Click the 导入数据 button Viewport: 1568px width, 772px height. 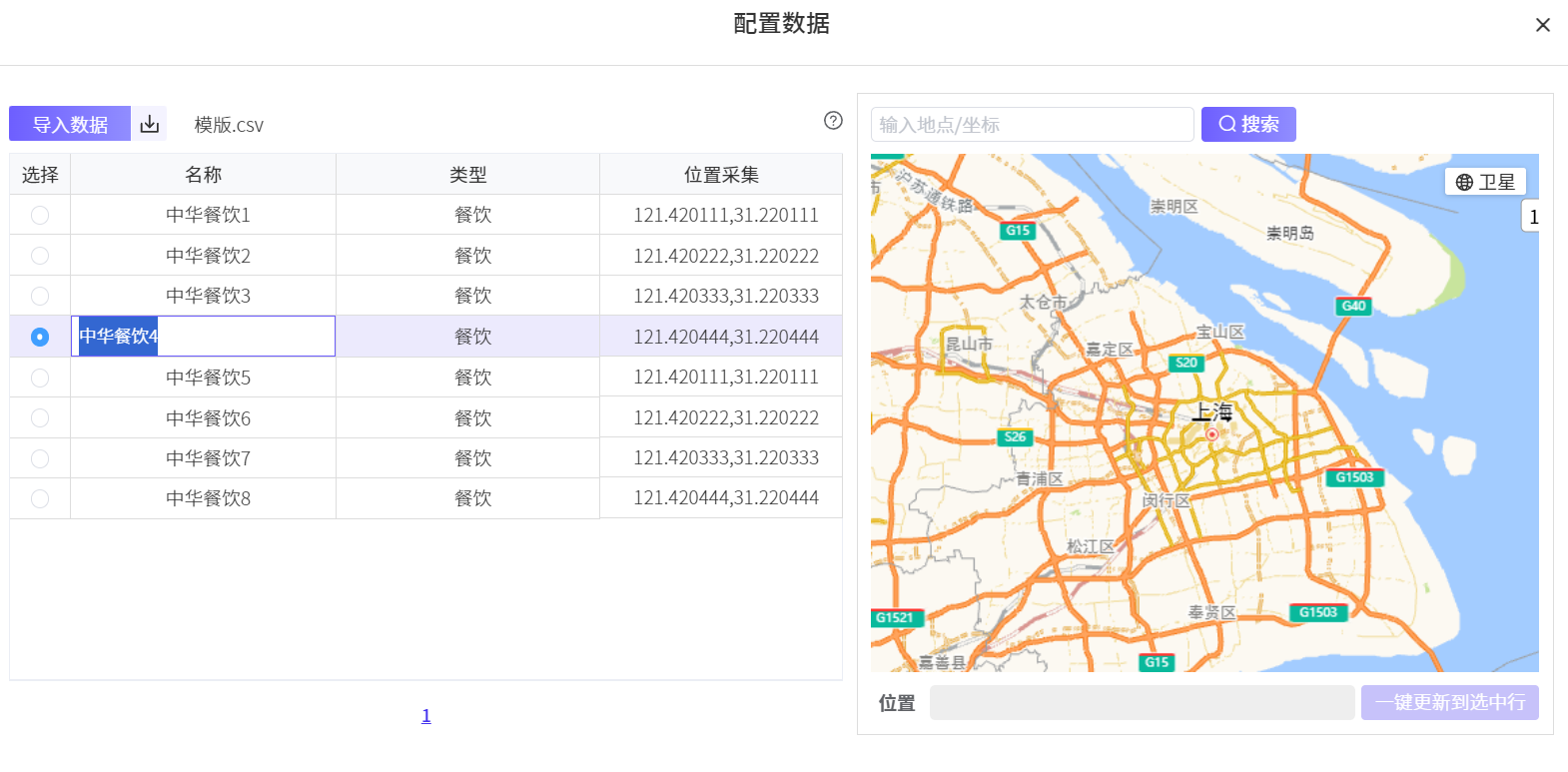[x=70, y=124]
